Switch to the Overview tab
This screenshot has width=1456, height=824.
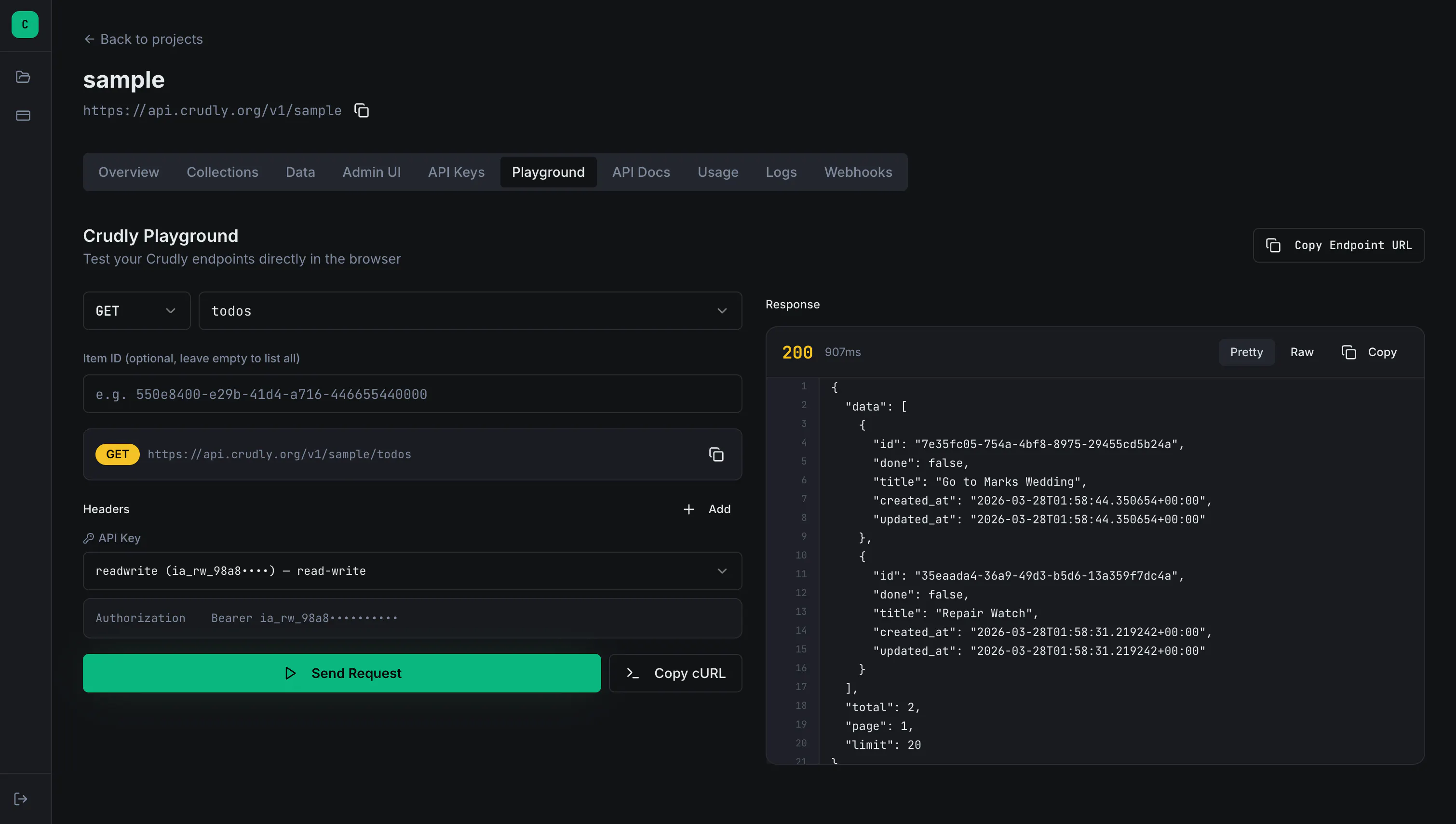pyautogui.click(x=129, y=172)
